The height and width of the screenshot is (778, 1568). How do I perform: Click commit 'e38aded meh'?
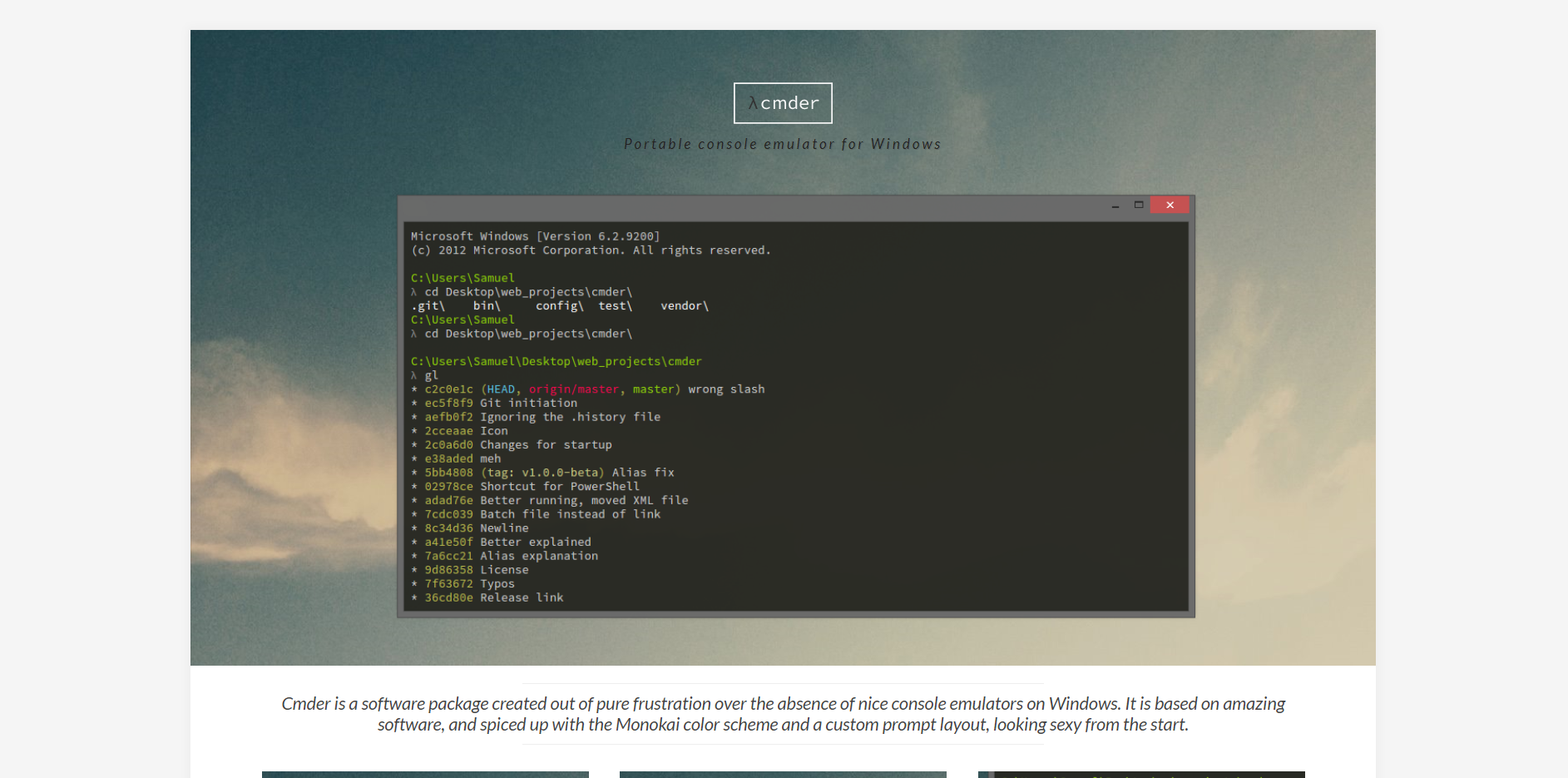[x=456, y=458]
